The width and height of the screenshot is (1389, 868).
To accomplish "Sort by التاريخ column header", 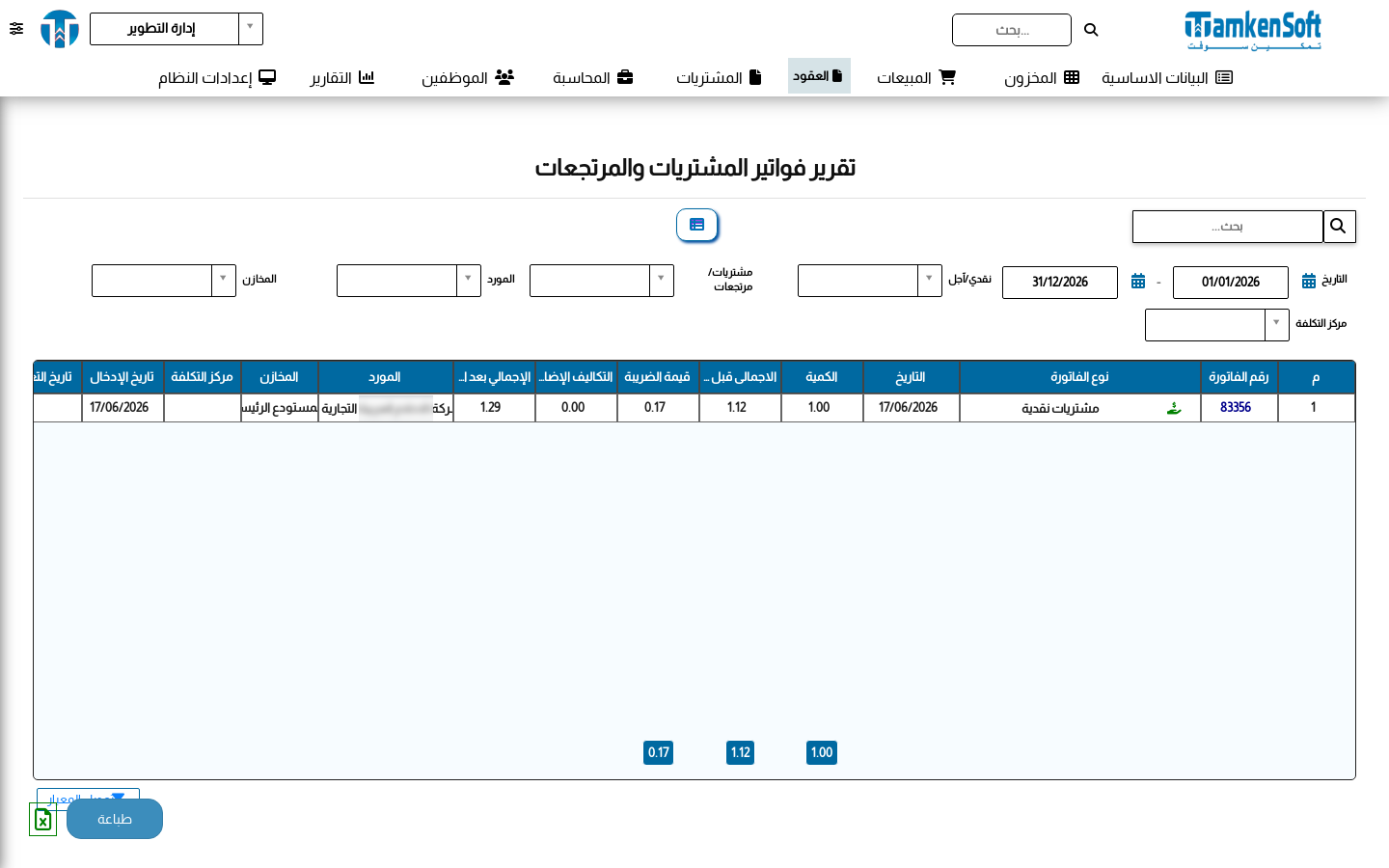I will pyautogui.click(x=912, y=377).
